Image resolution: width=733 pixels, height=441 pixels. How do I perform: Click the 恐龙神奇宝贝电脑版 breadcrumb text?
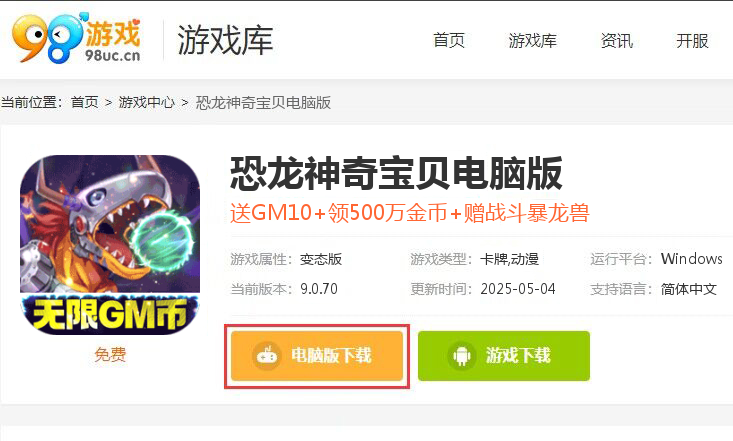[263, 102]
